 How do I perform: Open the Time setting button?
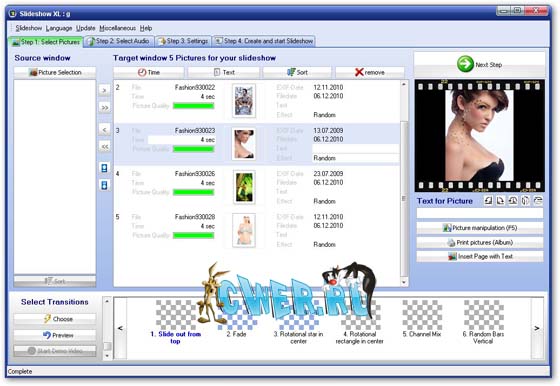coord(149,72)
